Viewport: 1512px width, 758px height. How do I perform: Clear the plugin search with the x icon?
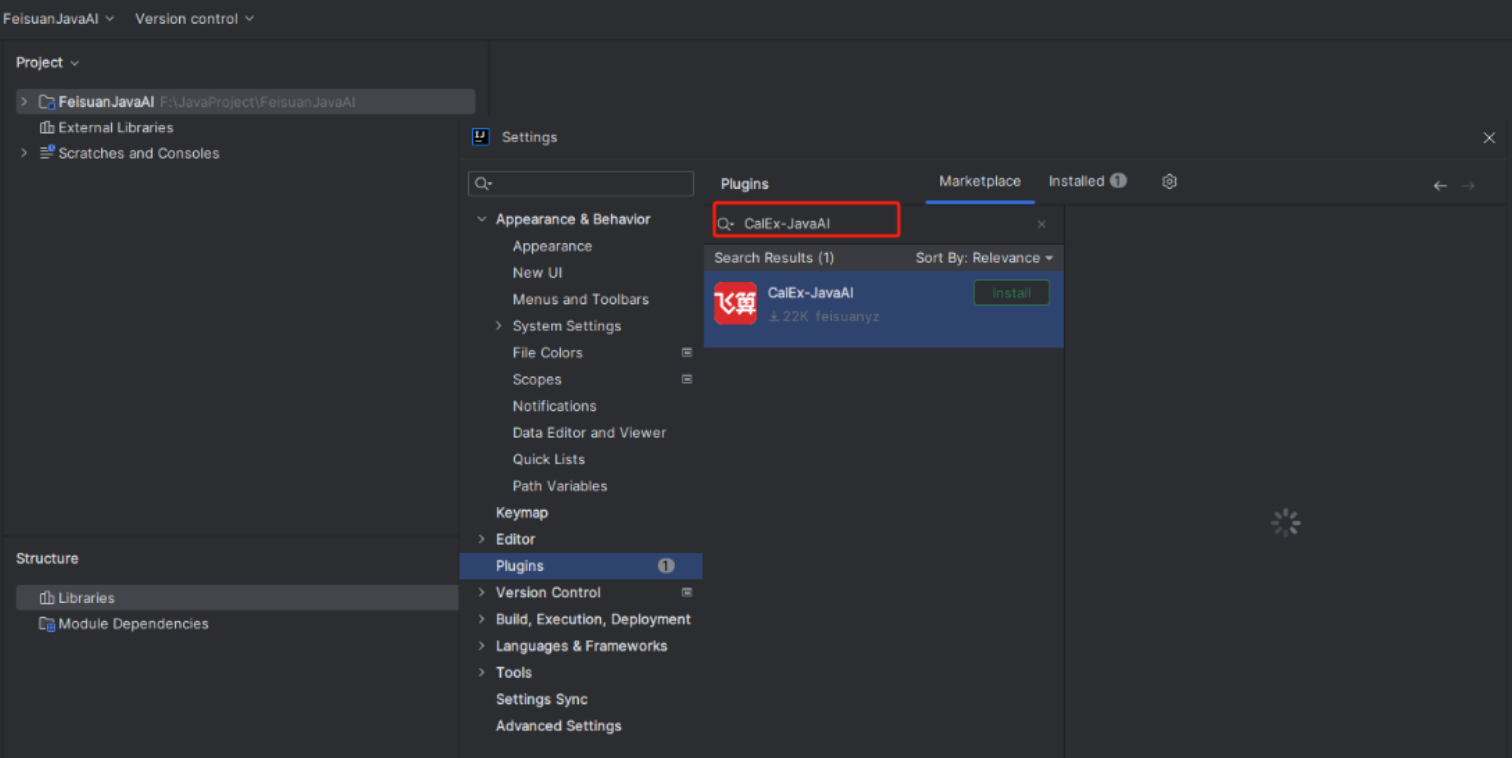[1041, 224]
